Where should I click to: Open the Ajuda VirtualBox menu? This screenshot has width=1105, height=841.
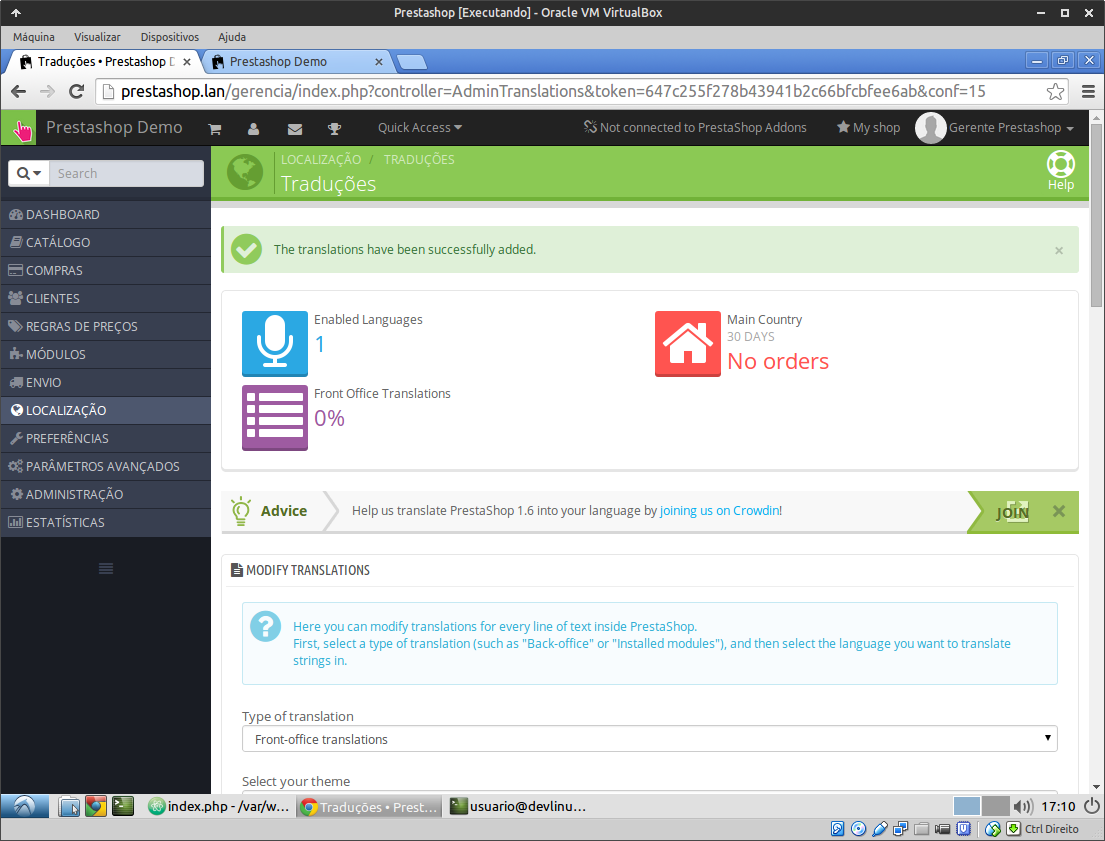click(232, 37)
